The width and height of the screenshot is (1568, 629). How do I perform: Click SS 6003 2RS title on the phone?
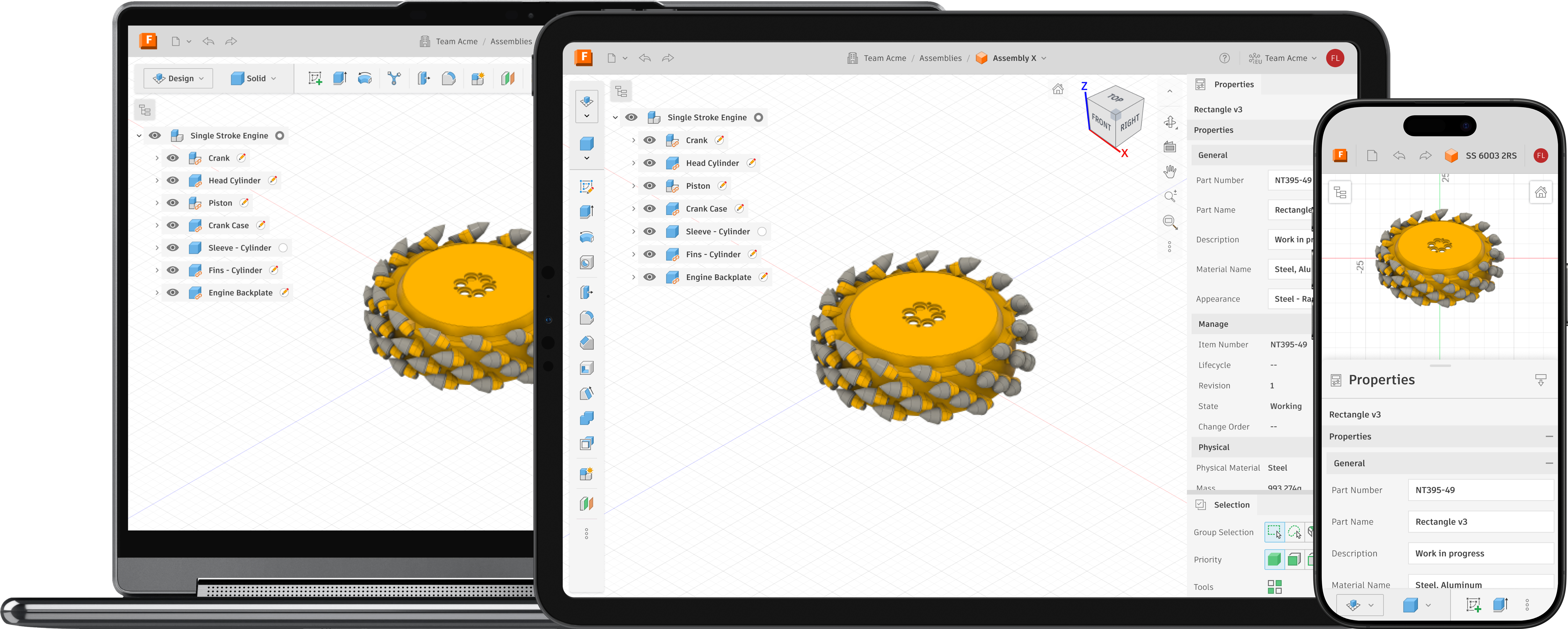[1491, 156]
